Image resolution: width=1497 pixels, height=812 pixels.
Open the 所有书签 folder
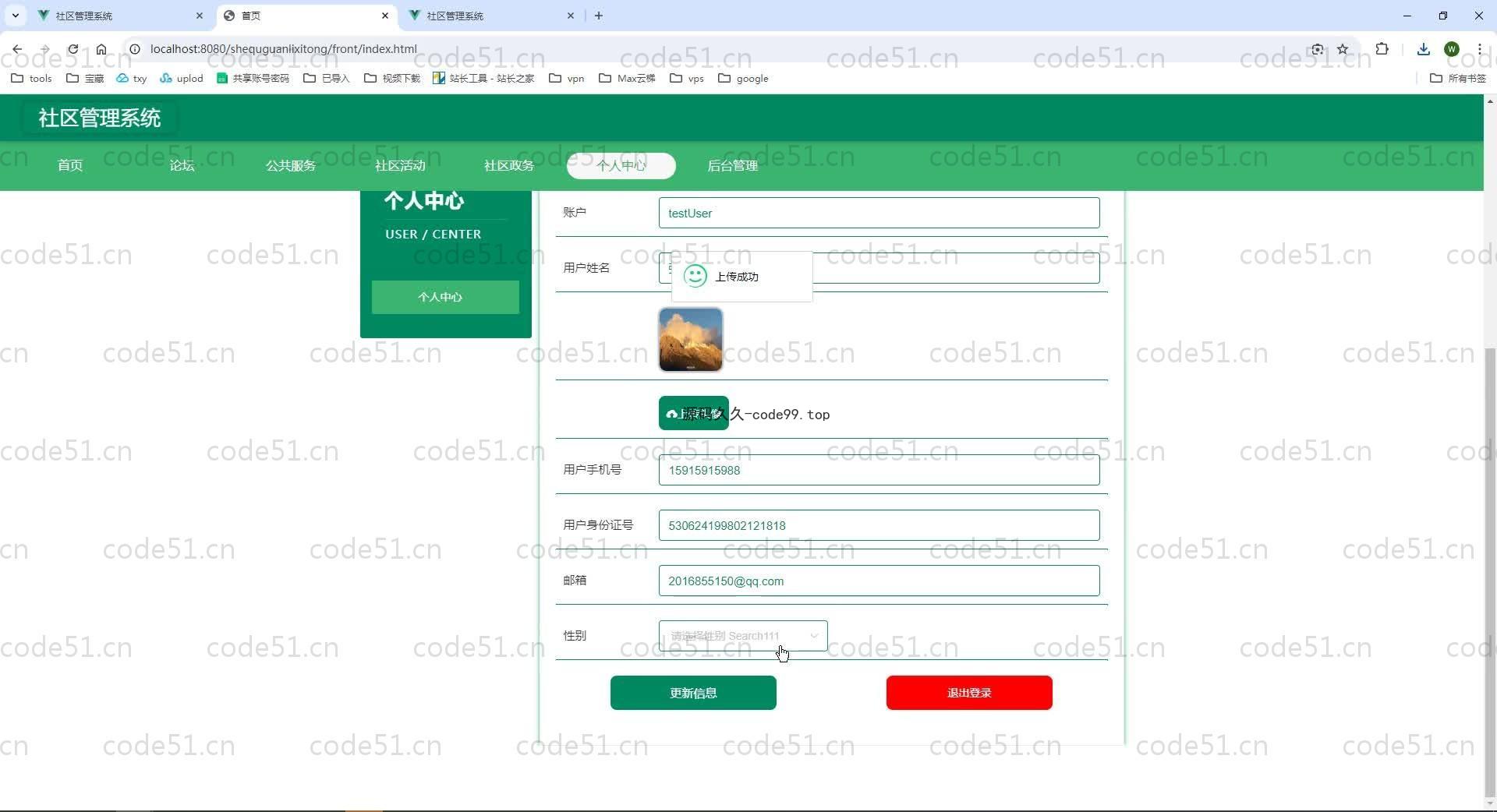[1458, 78]
